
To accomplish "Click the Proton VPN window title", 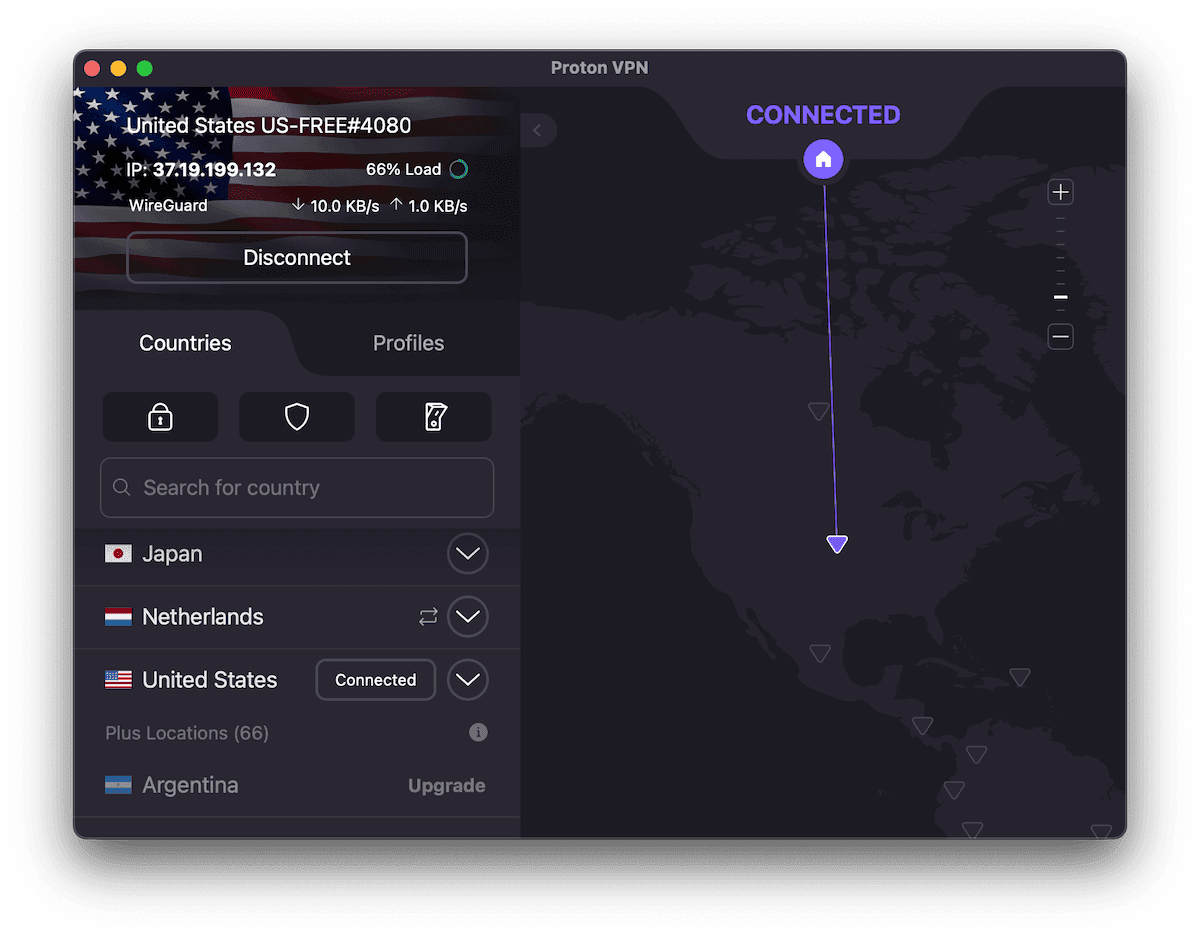I will [x=599, y=68].
